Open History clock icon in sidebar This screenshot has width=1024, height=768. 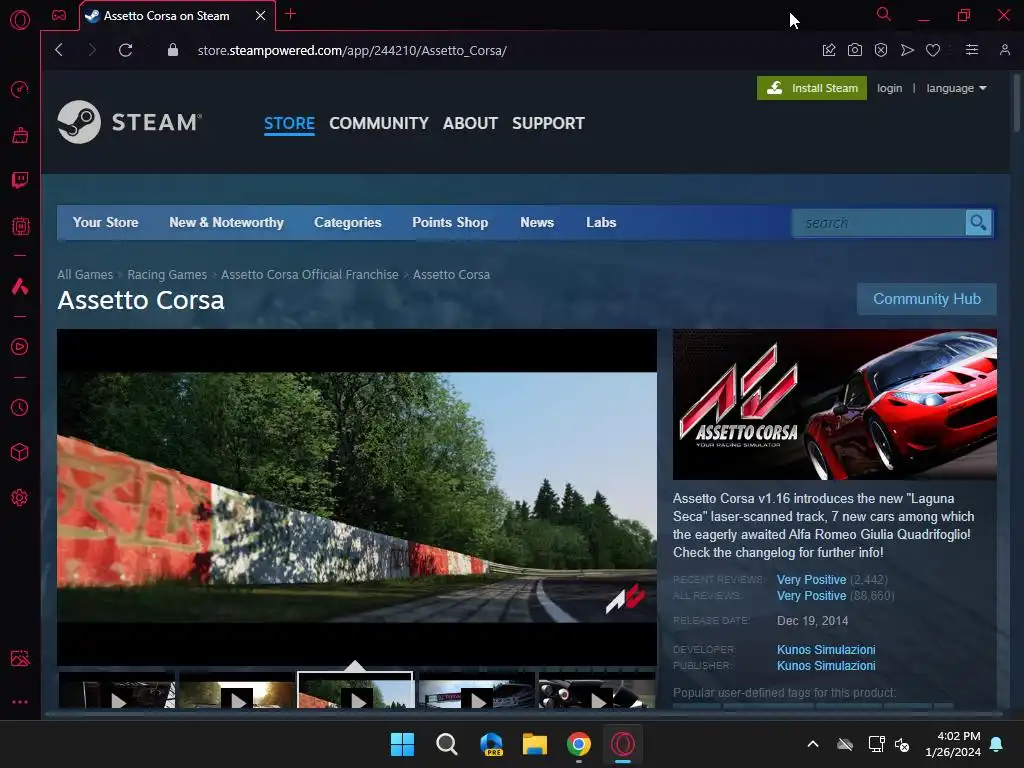pyautogui.click(x=20, y=408)
